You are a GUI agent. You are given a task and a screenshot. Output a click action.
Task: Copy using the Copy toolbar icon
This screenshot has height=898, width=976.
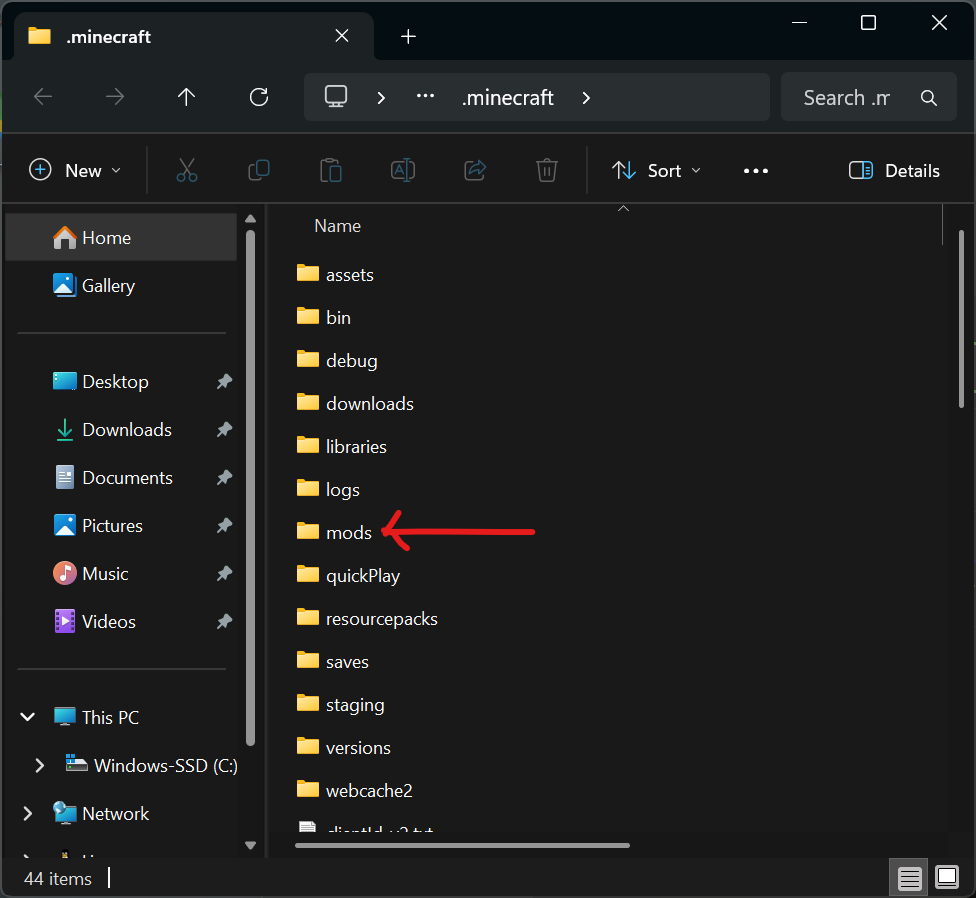(x=259, y=170)
